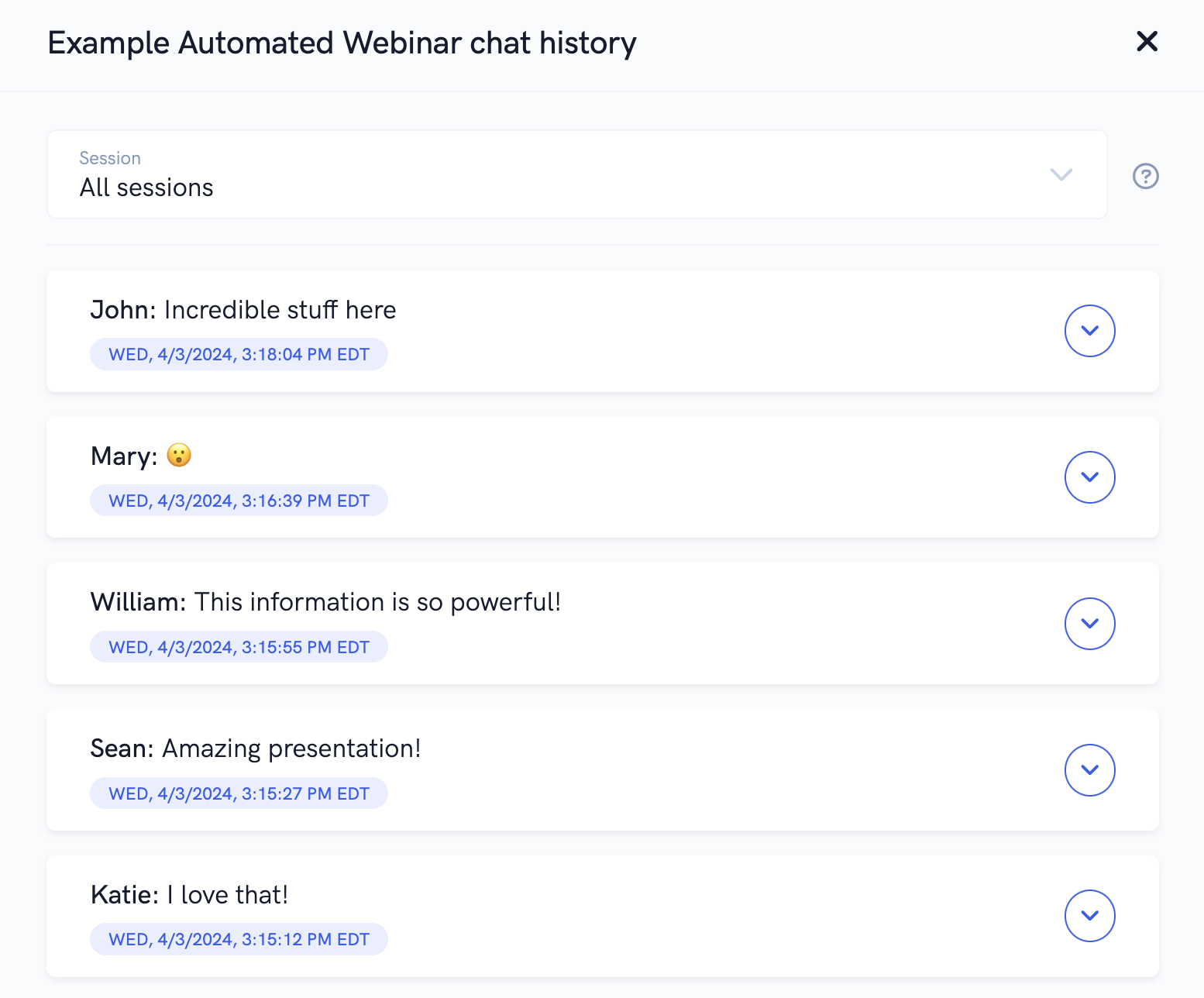Select the "Incredible stuff here" message text

coord(280,310)
